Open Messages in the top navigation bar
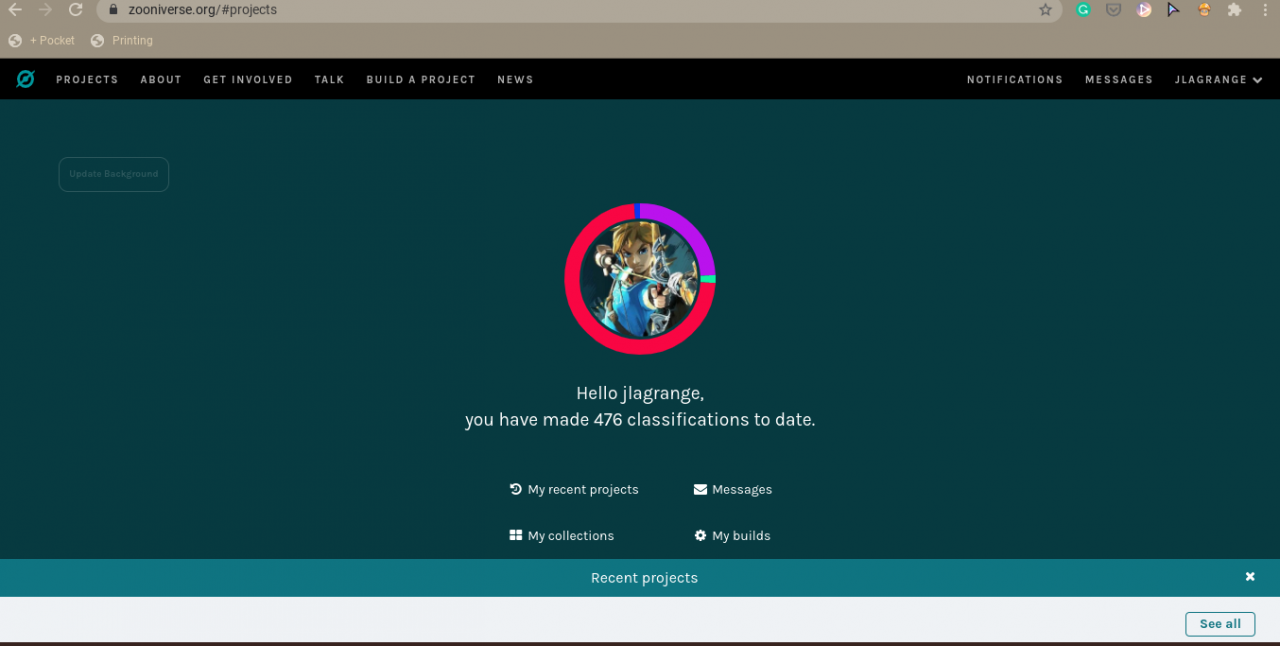Image resolution: width=1280 pixels, height=646 pixels. (1119, 79)
